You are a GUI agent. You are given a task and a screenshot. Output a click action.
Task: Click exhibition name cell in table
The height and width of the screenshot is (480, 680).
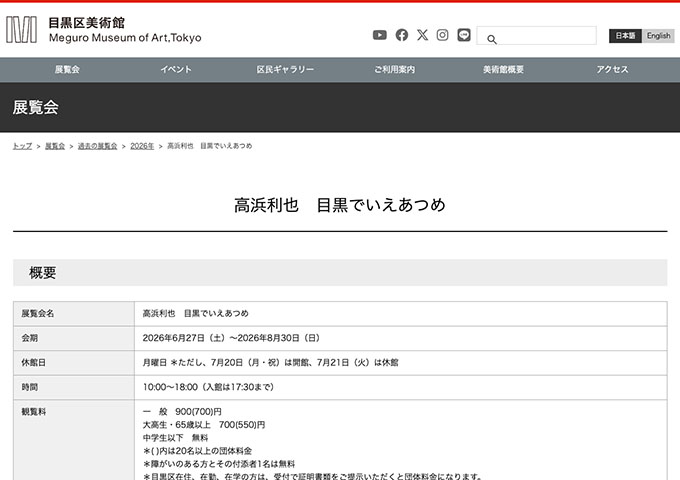[x=401, y=313]
